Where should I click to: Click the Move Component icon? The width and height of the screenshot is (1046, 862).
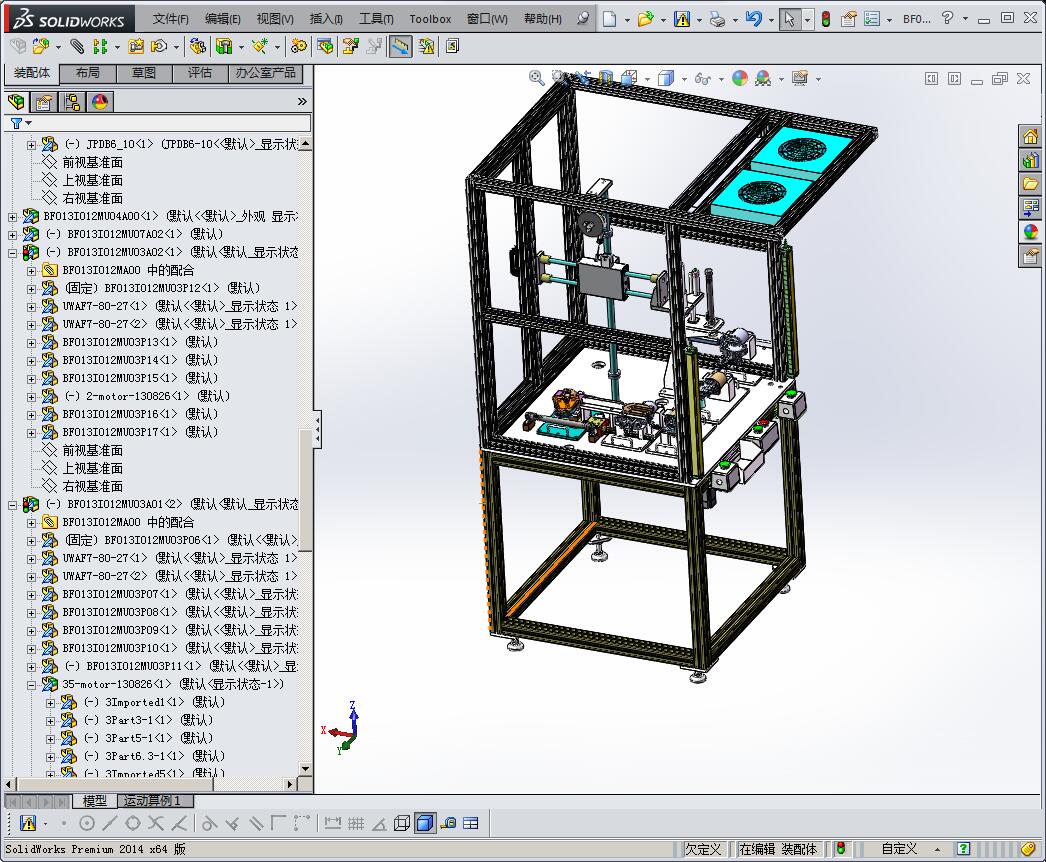159,46
